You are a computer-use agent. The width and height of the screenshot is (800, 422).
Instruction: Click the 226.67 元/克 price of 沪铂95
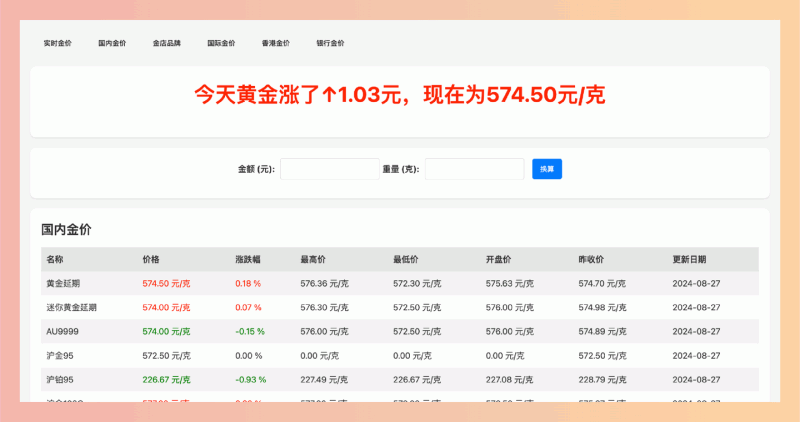point(166,380)
